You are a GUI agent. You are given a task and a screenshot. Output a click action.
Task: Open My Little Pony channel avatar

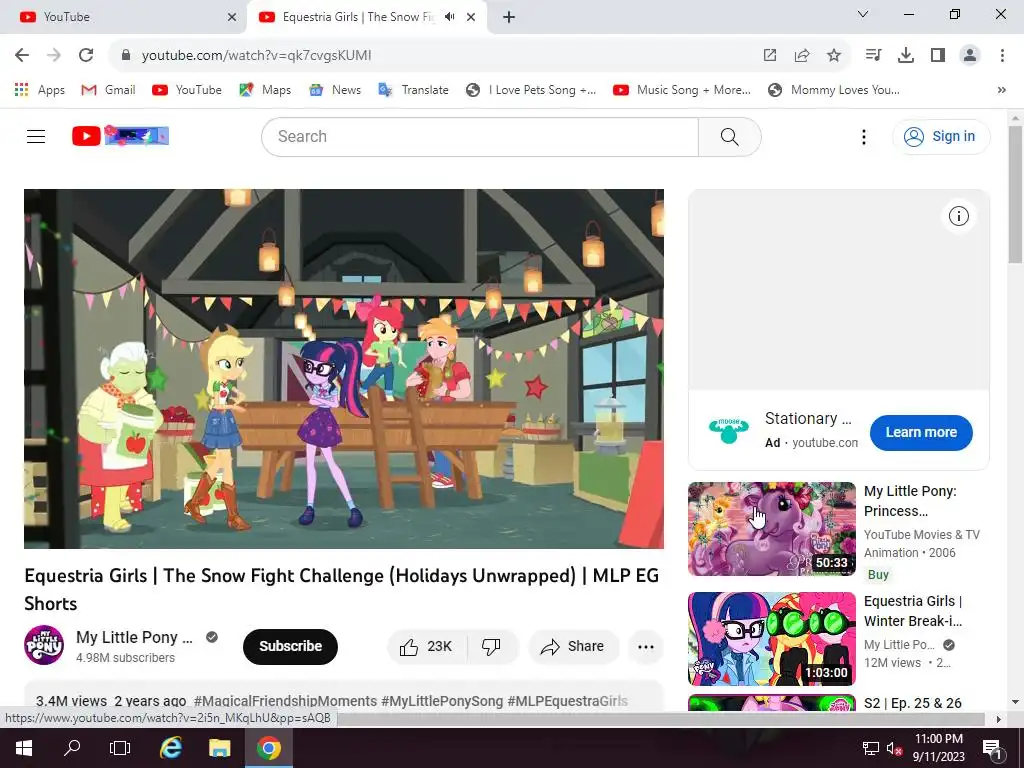tap(44, 645)
